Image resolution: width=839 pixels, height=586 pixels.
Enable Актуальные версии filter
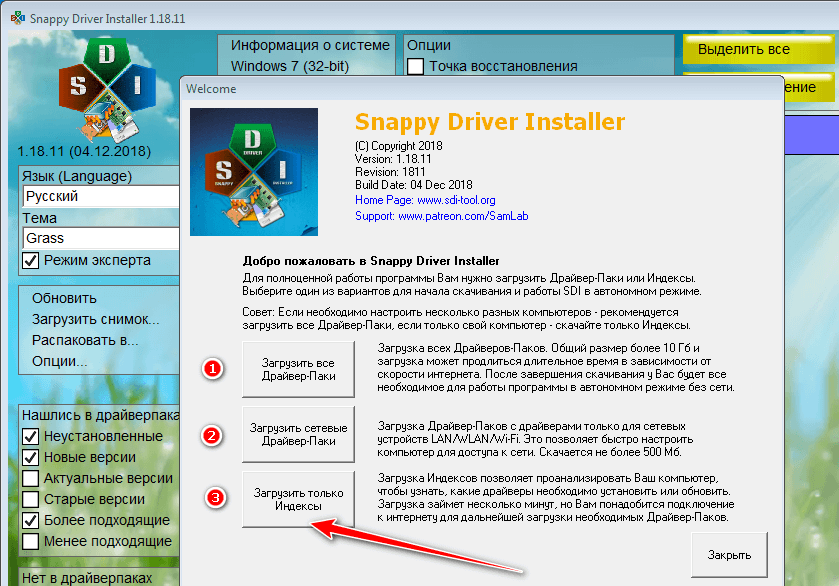[x=30, y=478]
